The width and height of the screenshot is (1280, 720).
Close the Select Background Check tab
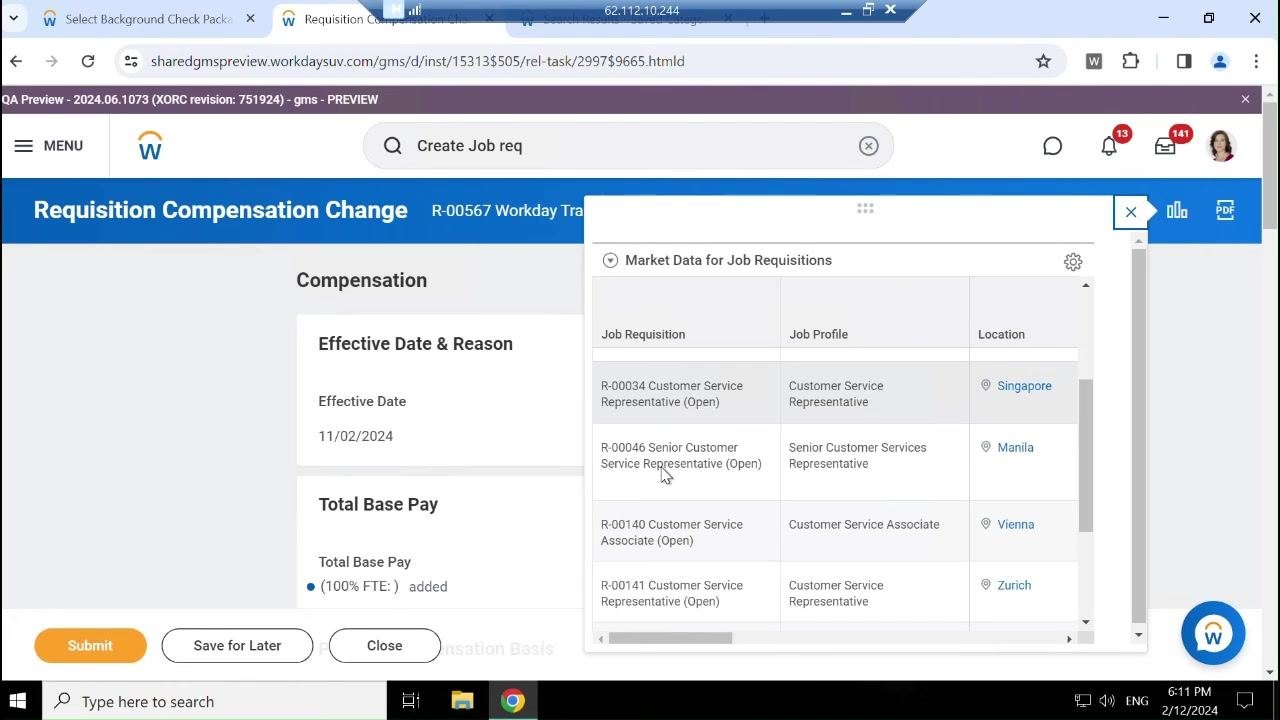(250, 19)
